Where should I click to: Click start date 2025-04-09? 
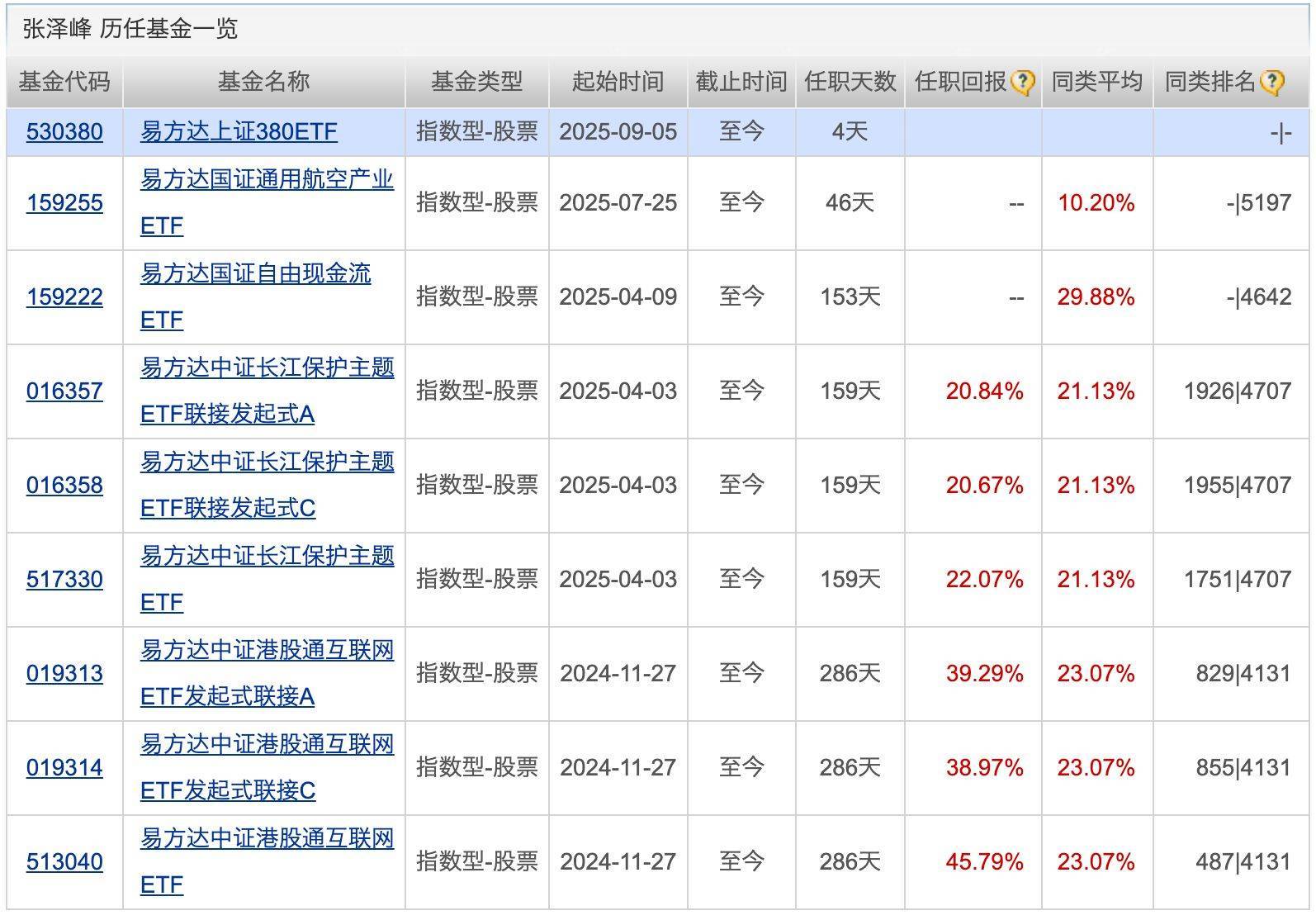[x=618, y=296]
